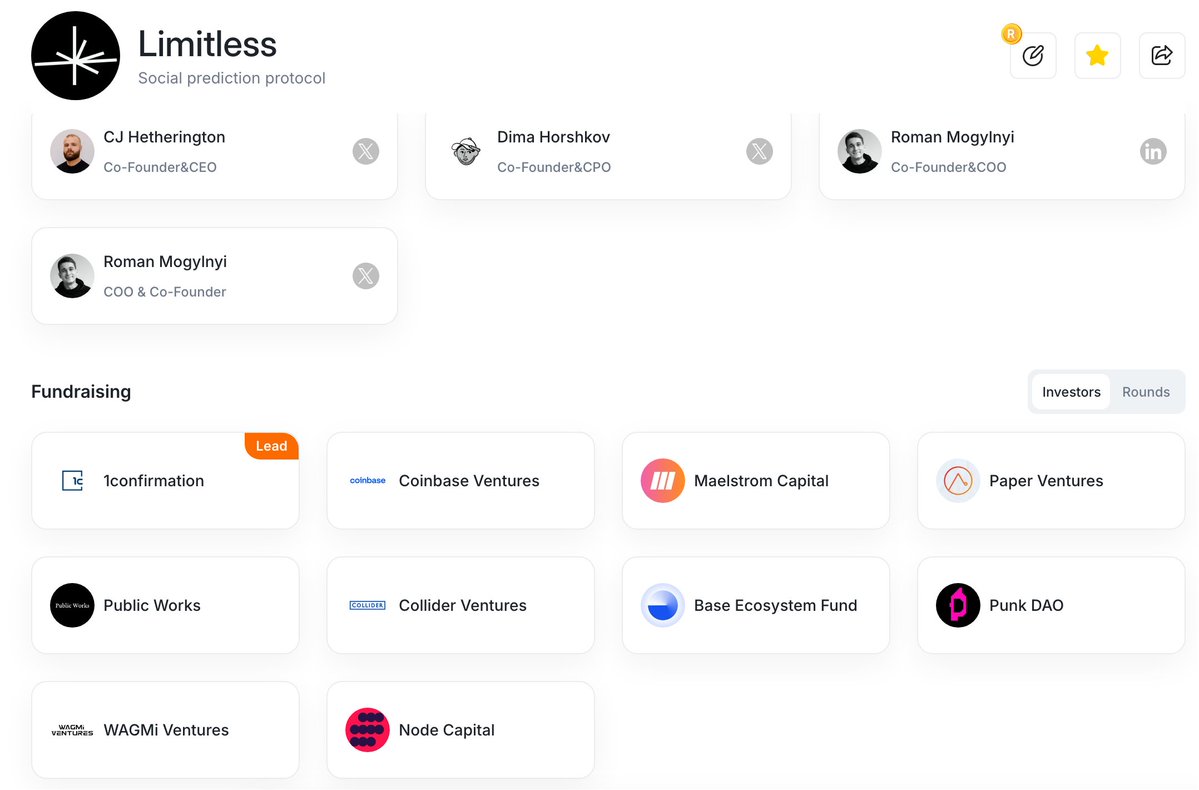Open CJ Hetherington's X profile icon

(366, 151)
